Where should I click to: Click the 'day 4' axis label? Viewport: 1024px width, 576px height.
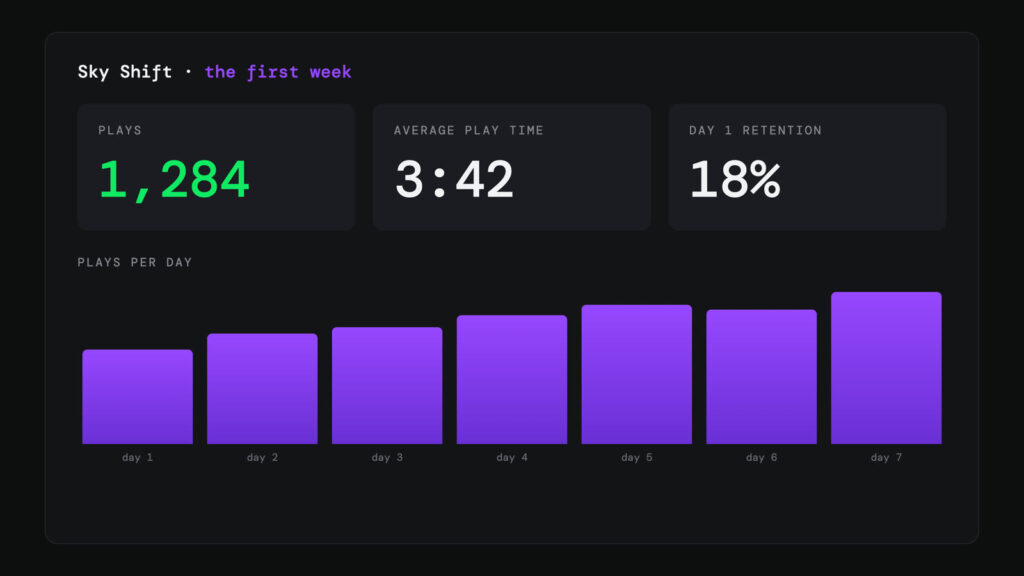512,458
